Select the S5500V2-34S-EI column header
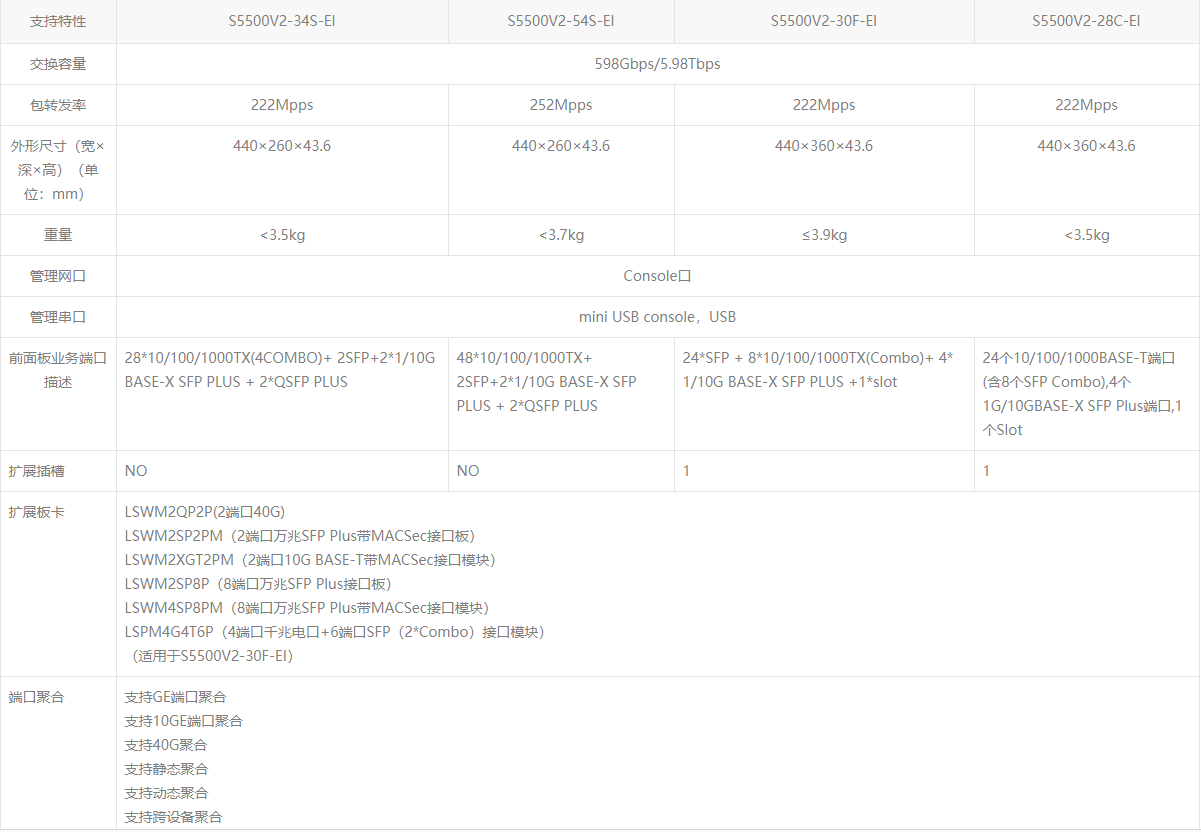The width and height of the screenshot is (1201, 832). (x=282, y=21)
